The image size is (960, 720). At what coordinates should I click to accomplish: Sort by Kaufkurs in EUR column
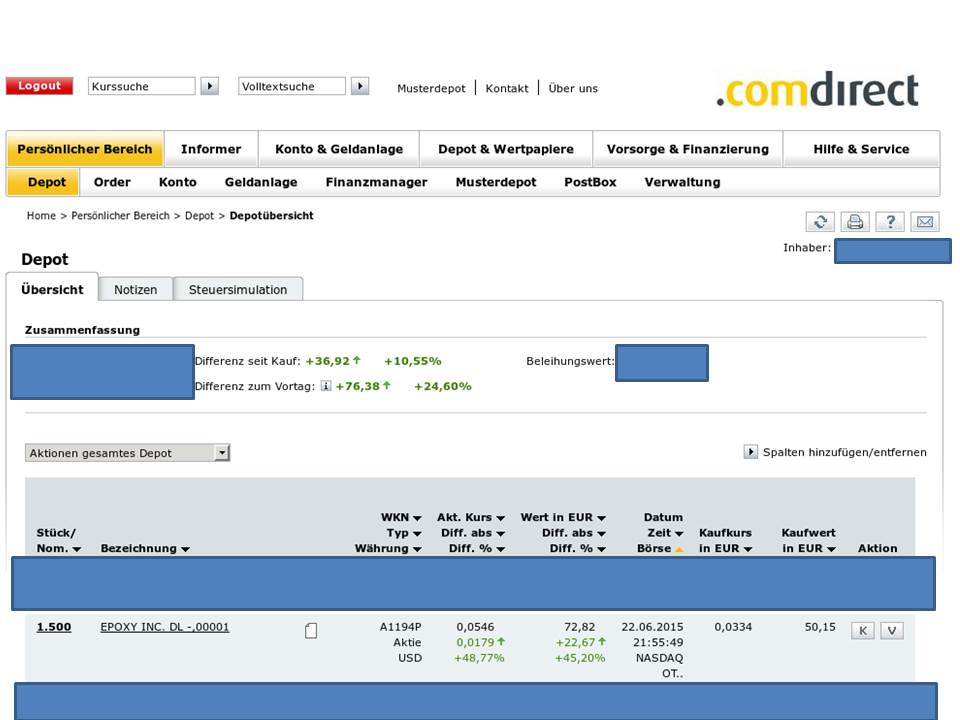pyautogui.click(x=748, y=549)
